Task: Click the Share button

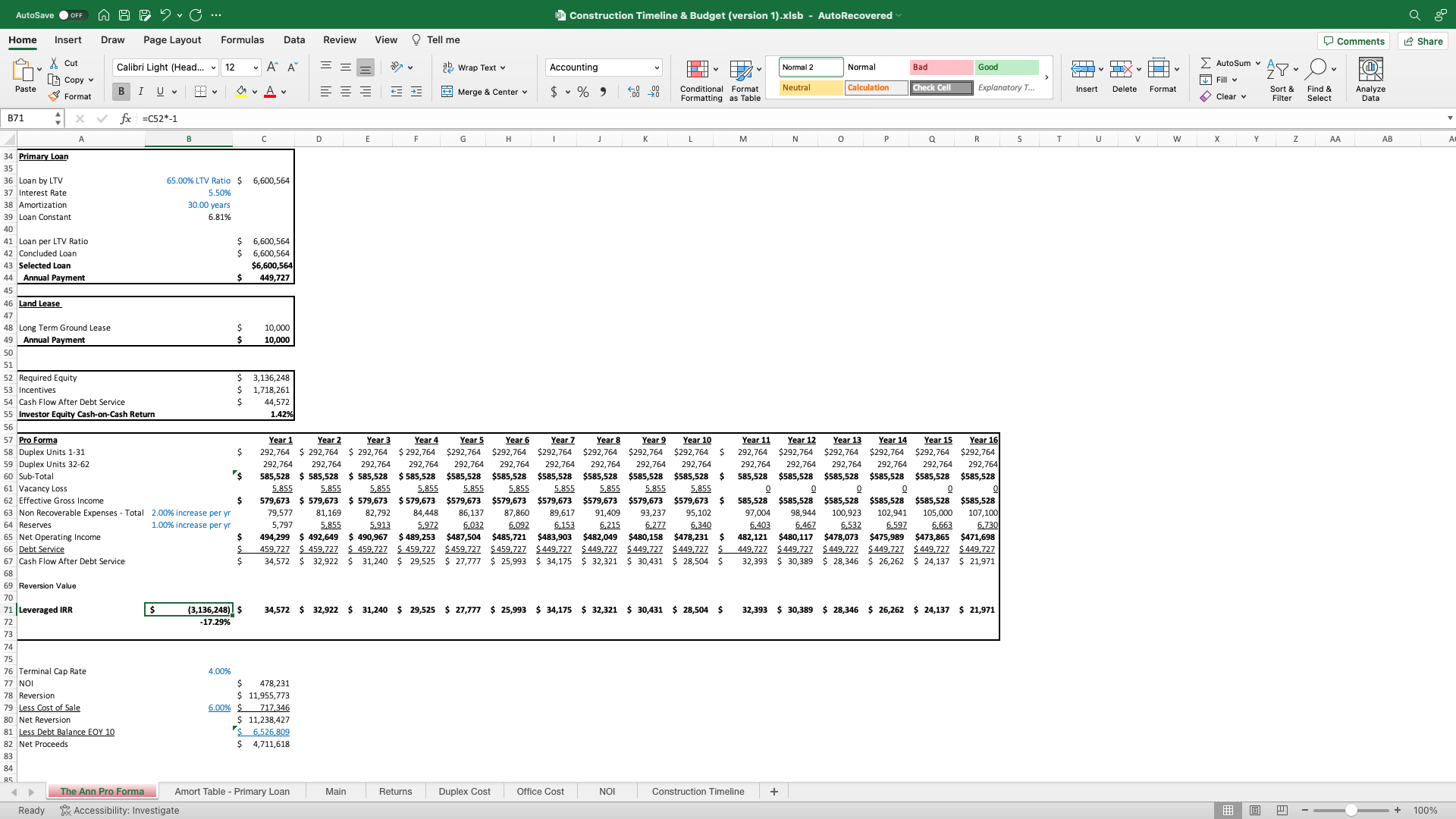Action: tap(1423, 41)
